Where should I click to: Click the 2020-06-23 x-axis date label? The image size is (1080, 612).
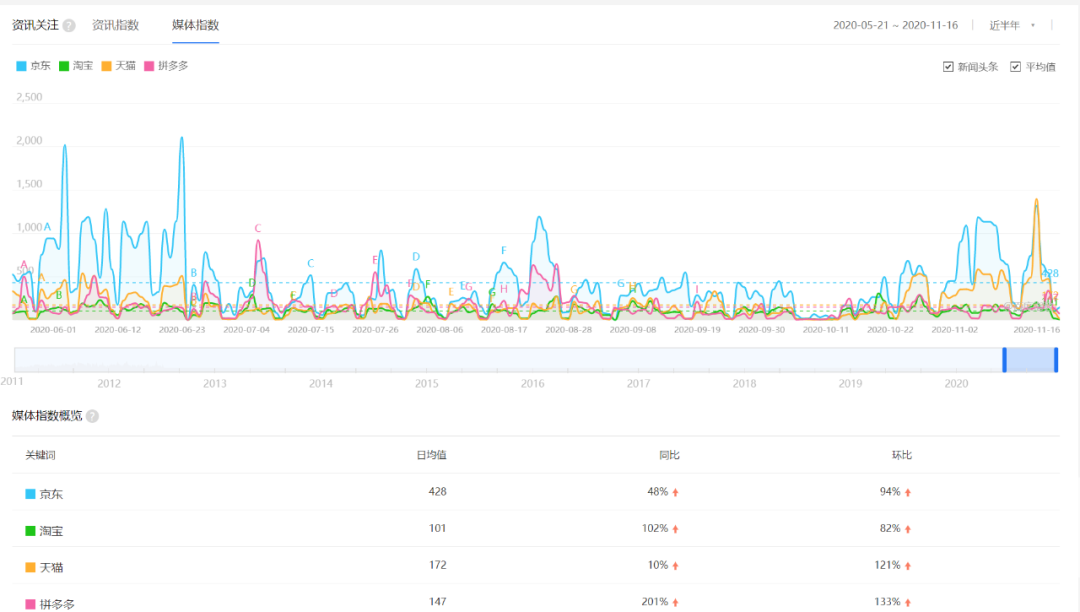[182, 330]
